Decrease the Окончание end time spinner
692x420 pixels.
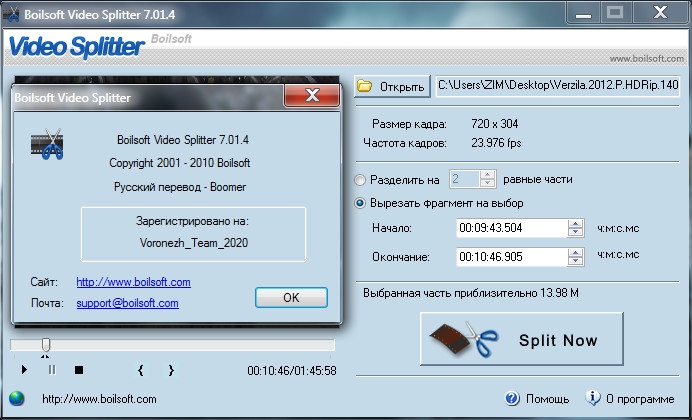574,262
